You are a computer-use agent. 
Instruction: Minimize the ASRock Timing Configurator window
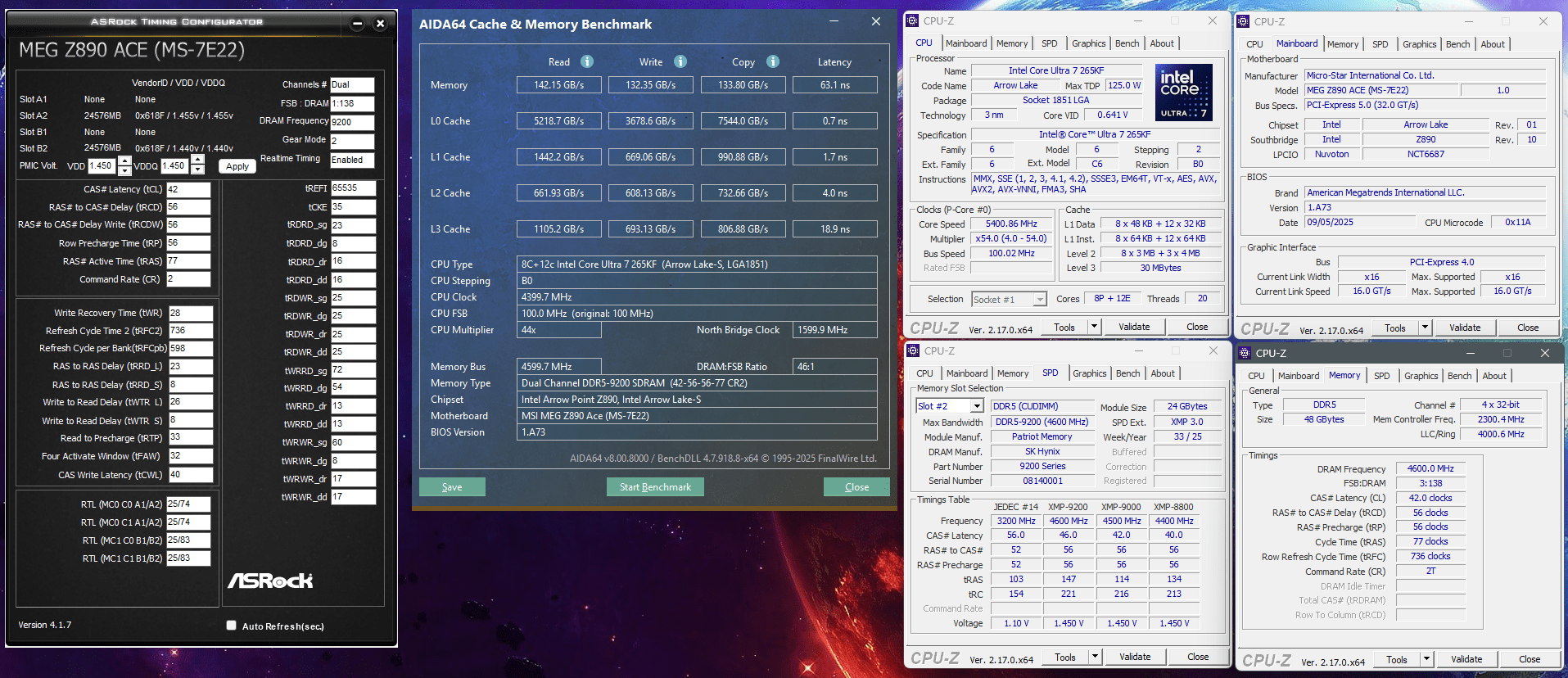point(357,24)
